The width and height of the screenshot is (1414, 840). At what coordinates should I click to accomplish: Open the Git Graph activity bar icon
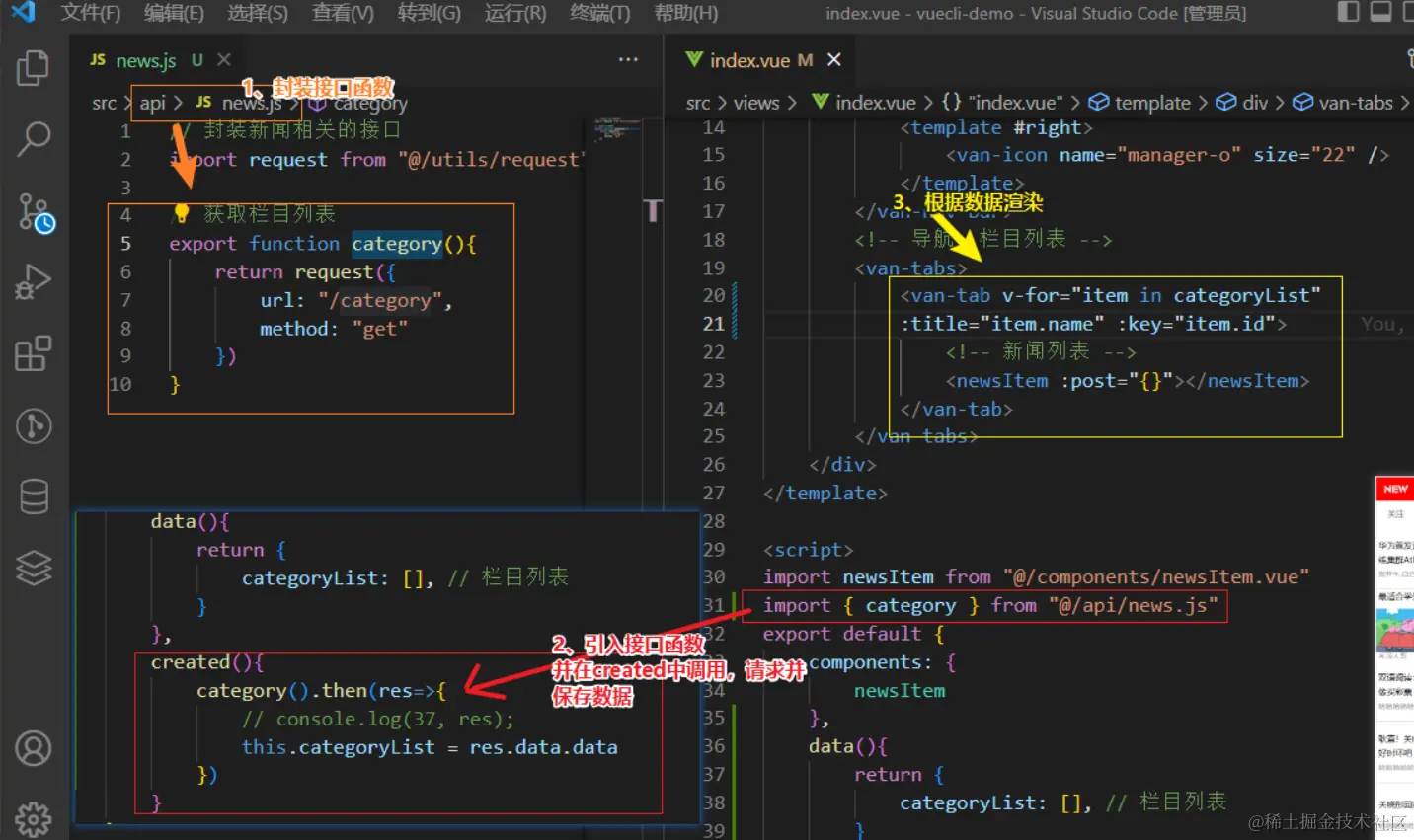[x=34, y=425]
